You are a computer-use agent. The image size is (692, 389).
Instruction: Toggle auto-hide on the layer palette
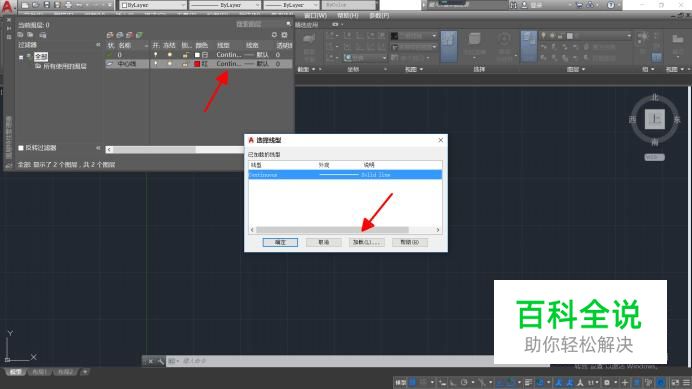(x=8, y=28)
